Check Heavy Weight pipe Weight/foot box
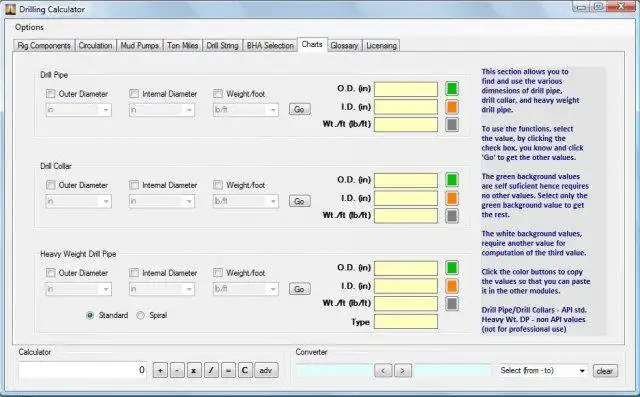 click(218, 273)
